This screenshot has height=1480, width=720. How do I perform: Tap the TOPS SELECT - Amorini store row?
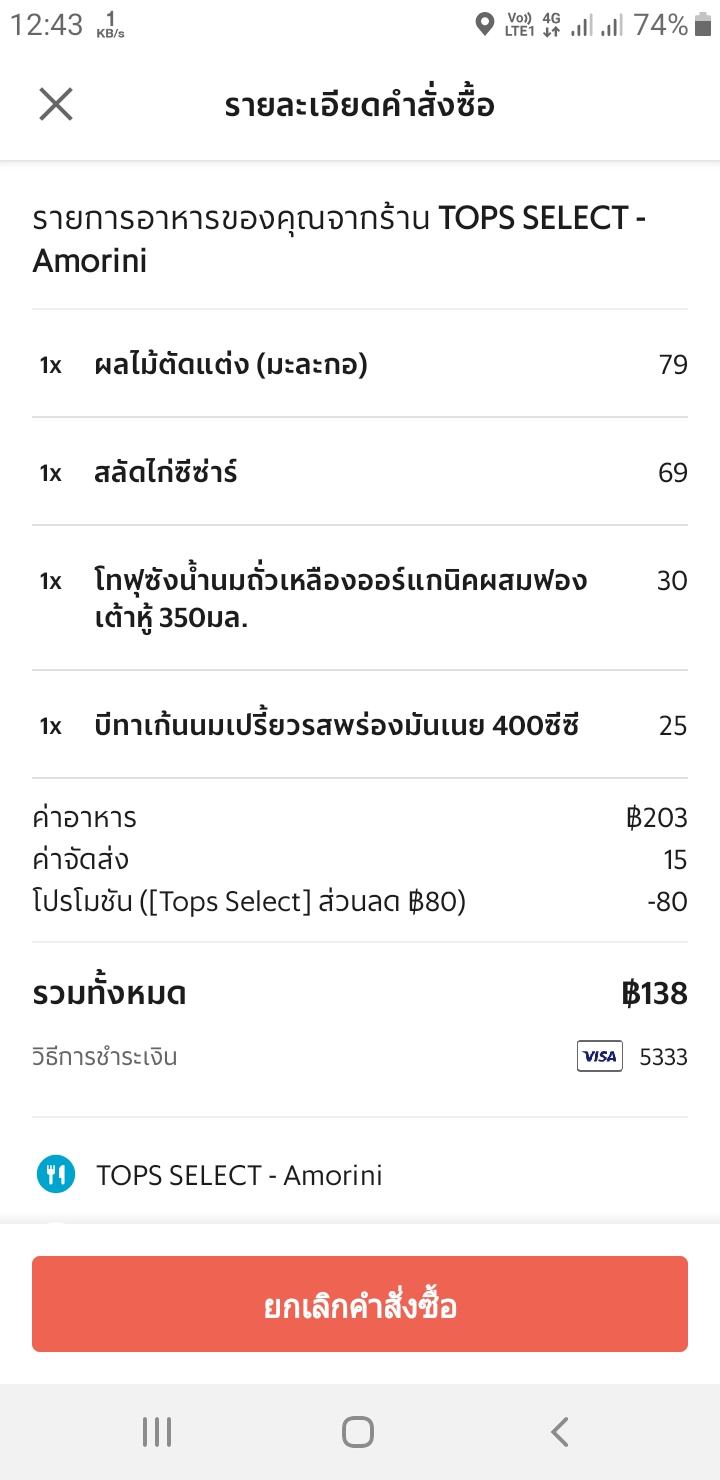click(x=239, y=1175)
